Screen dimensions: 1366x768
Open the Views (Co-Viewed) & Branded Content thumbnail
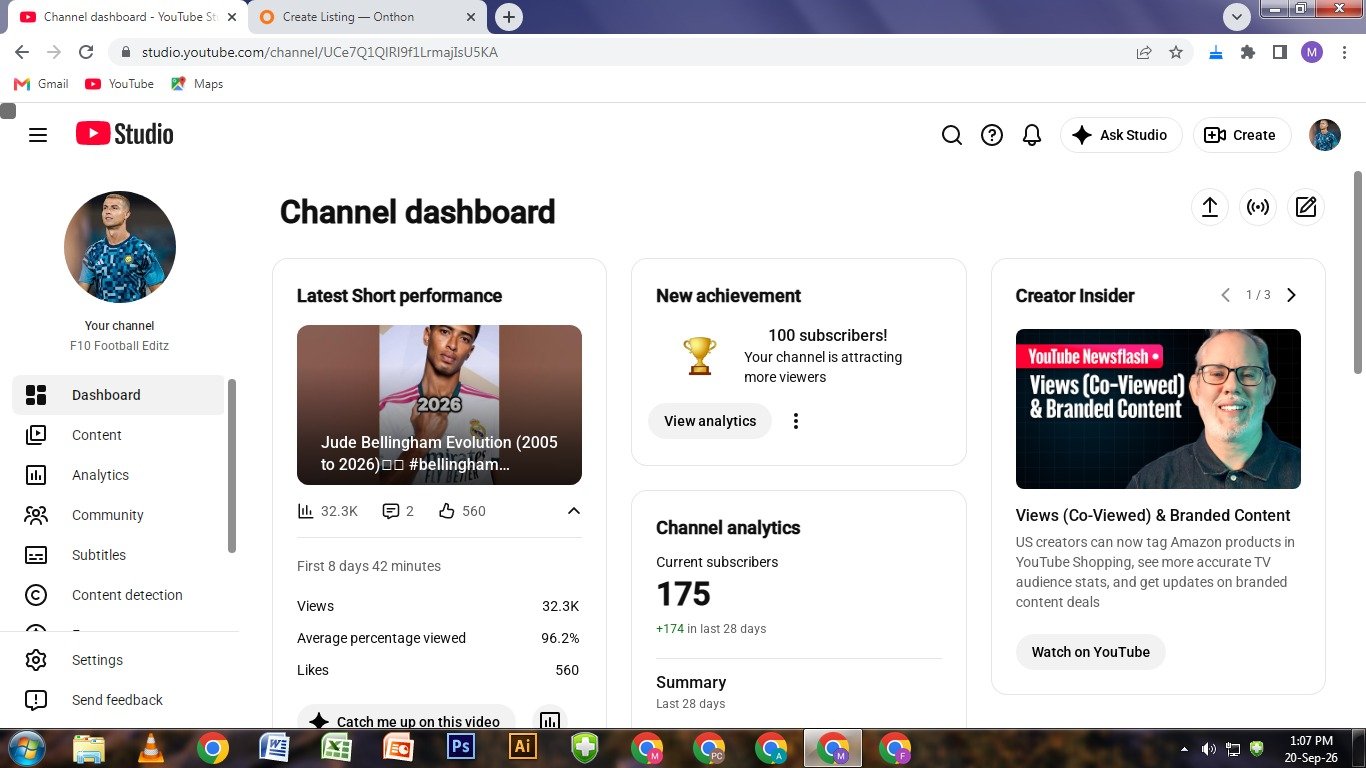(1158, 409)
